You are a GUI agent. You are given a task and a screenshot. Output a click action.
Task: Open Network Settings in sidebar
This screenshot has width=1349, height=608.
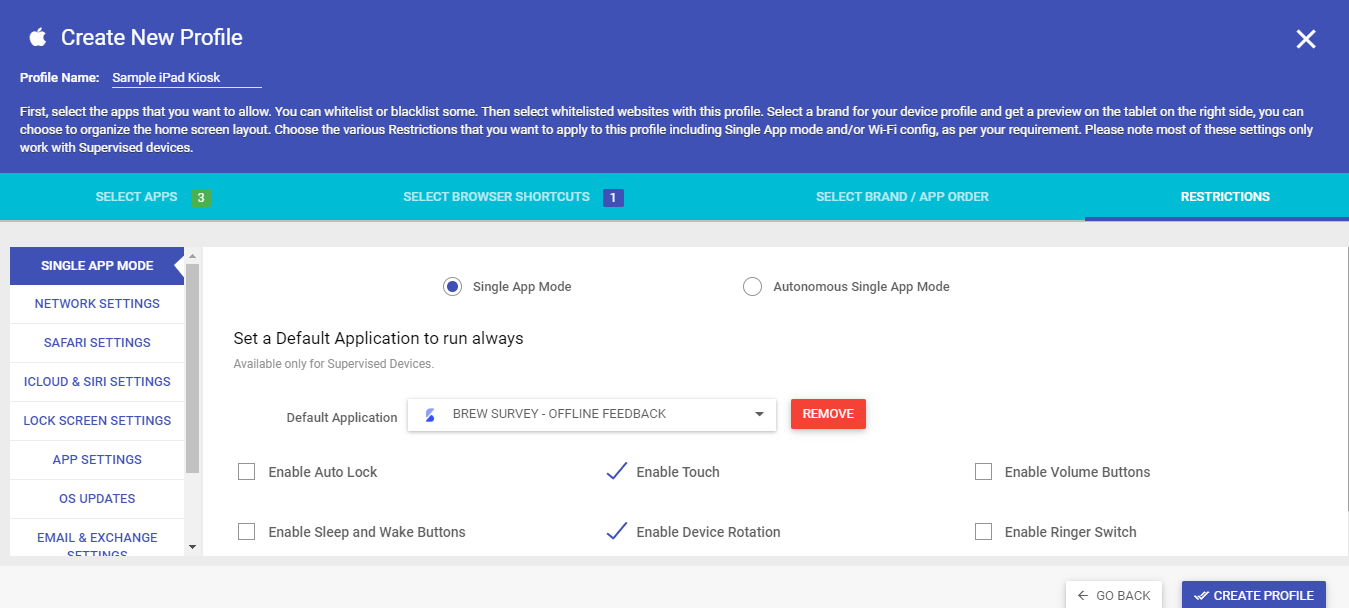pos(97,304)
